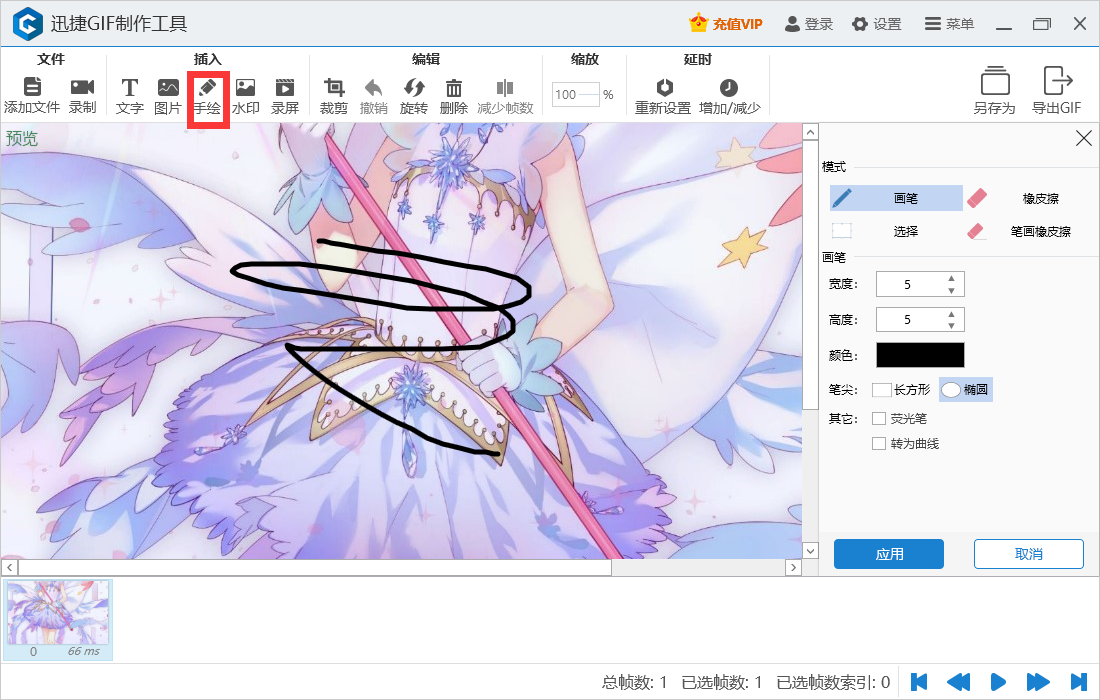Add a watermark with 水印
This screenshot has width=1100, height=700.
point(246,96)
